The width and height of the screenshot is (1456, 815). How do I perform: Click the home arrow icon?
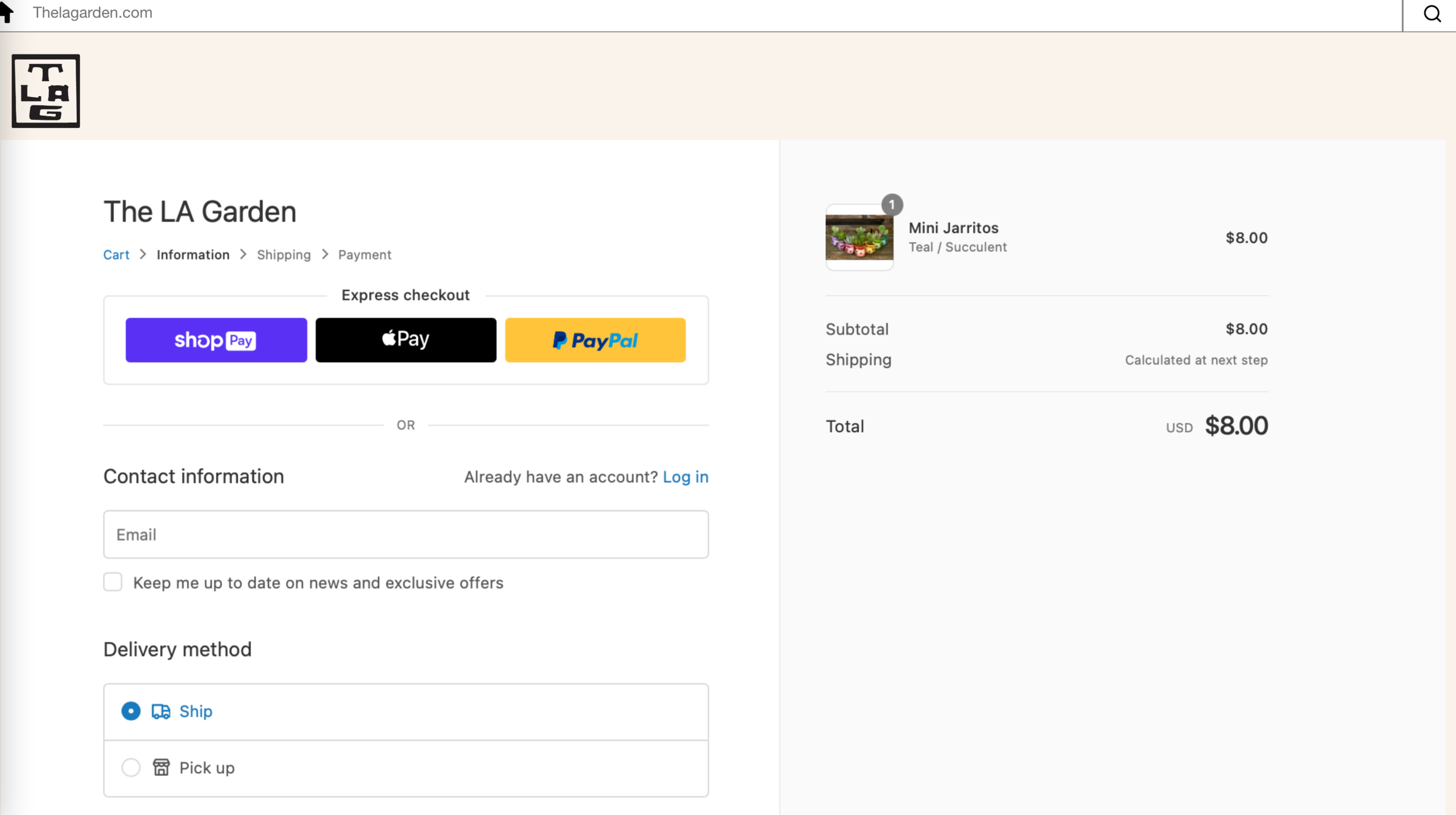click(x=7, y=12)
